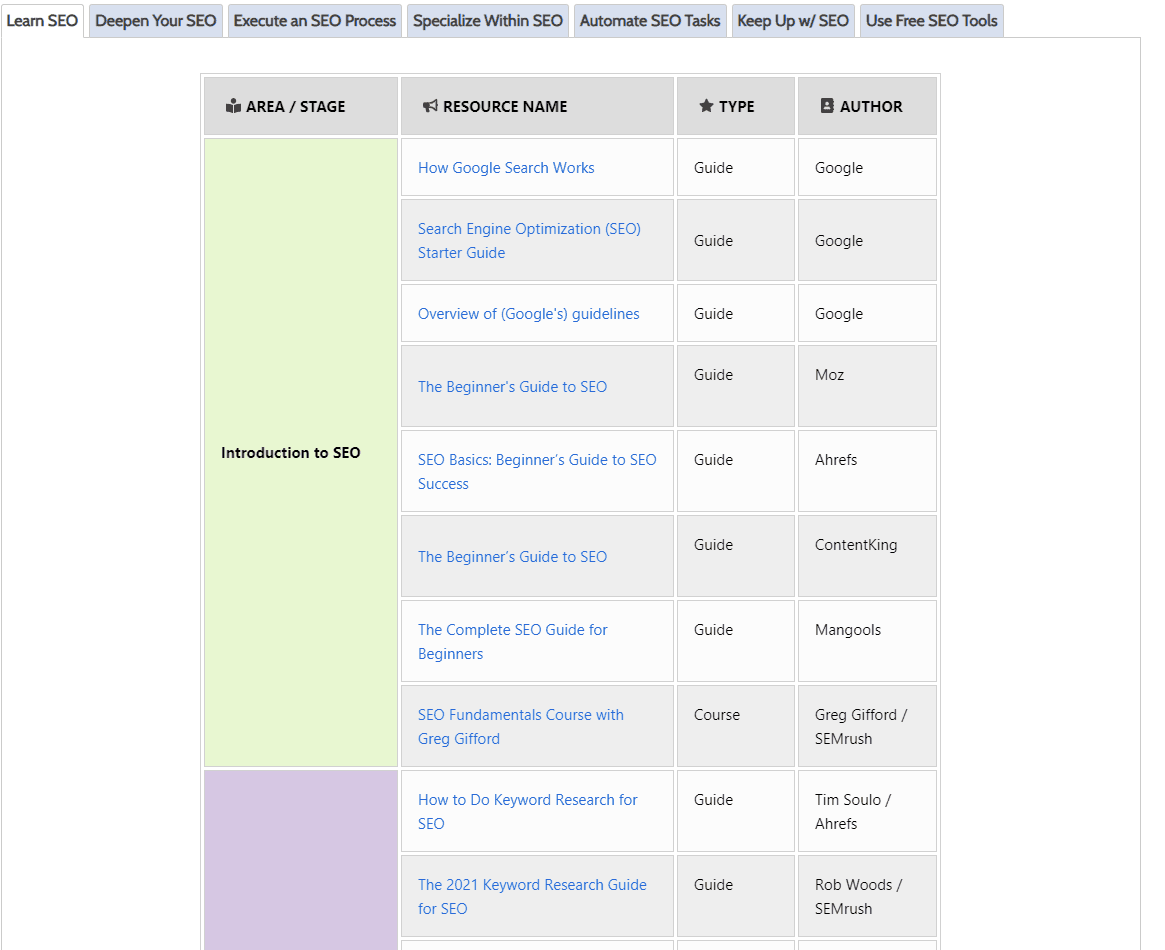The image size is (1165, 950).
Task: Click the star icon beside Type header
Action: 706,106
